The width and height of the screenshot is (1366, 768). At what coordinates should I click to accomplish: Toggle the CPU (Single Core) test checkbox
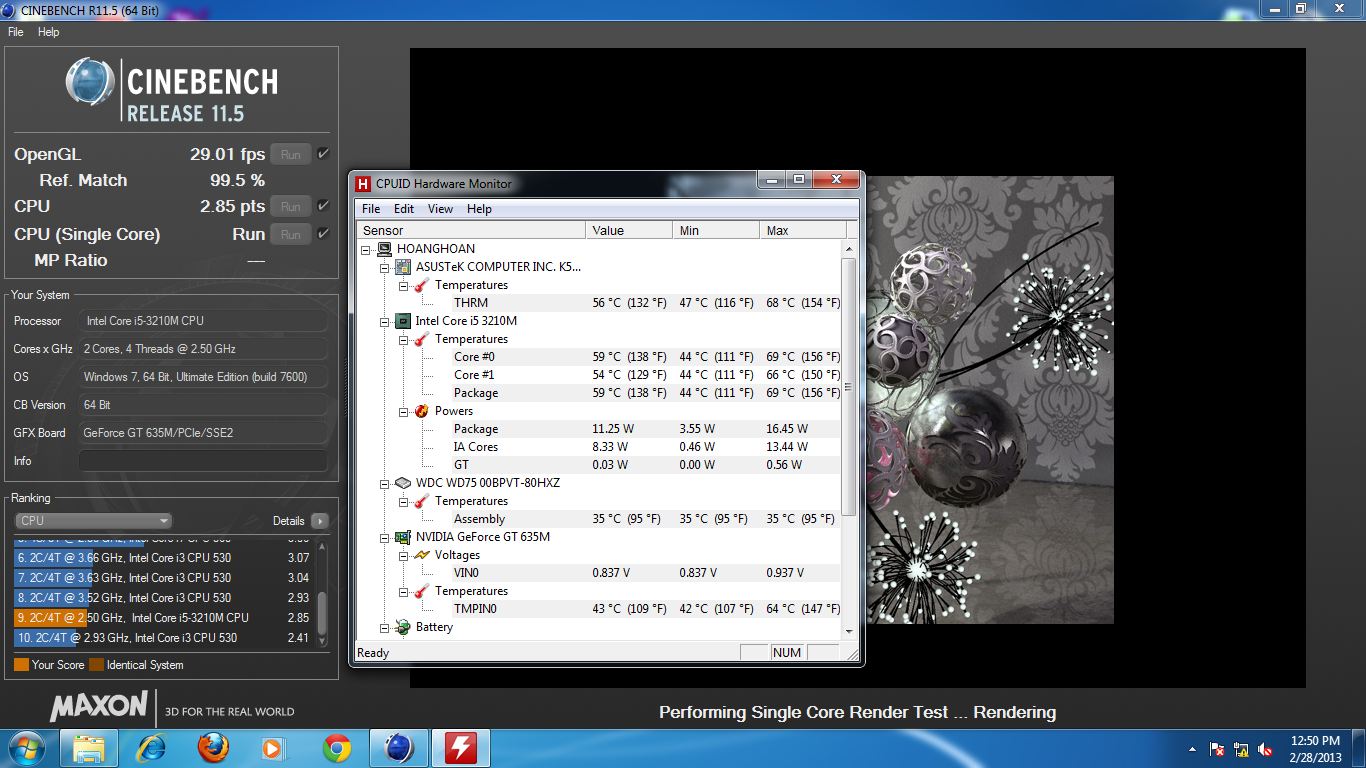(323, 234)
